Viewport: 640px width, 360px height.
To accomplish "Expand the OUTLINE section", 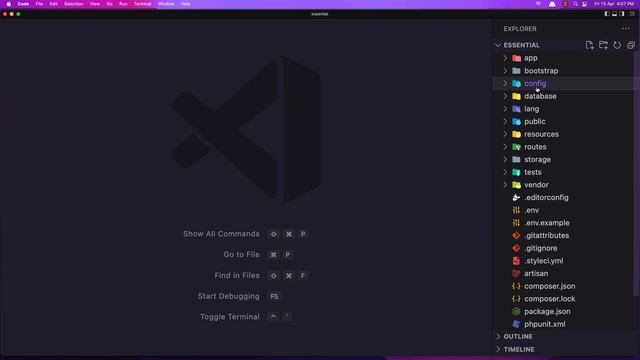I will 498,336.
